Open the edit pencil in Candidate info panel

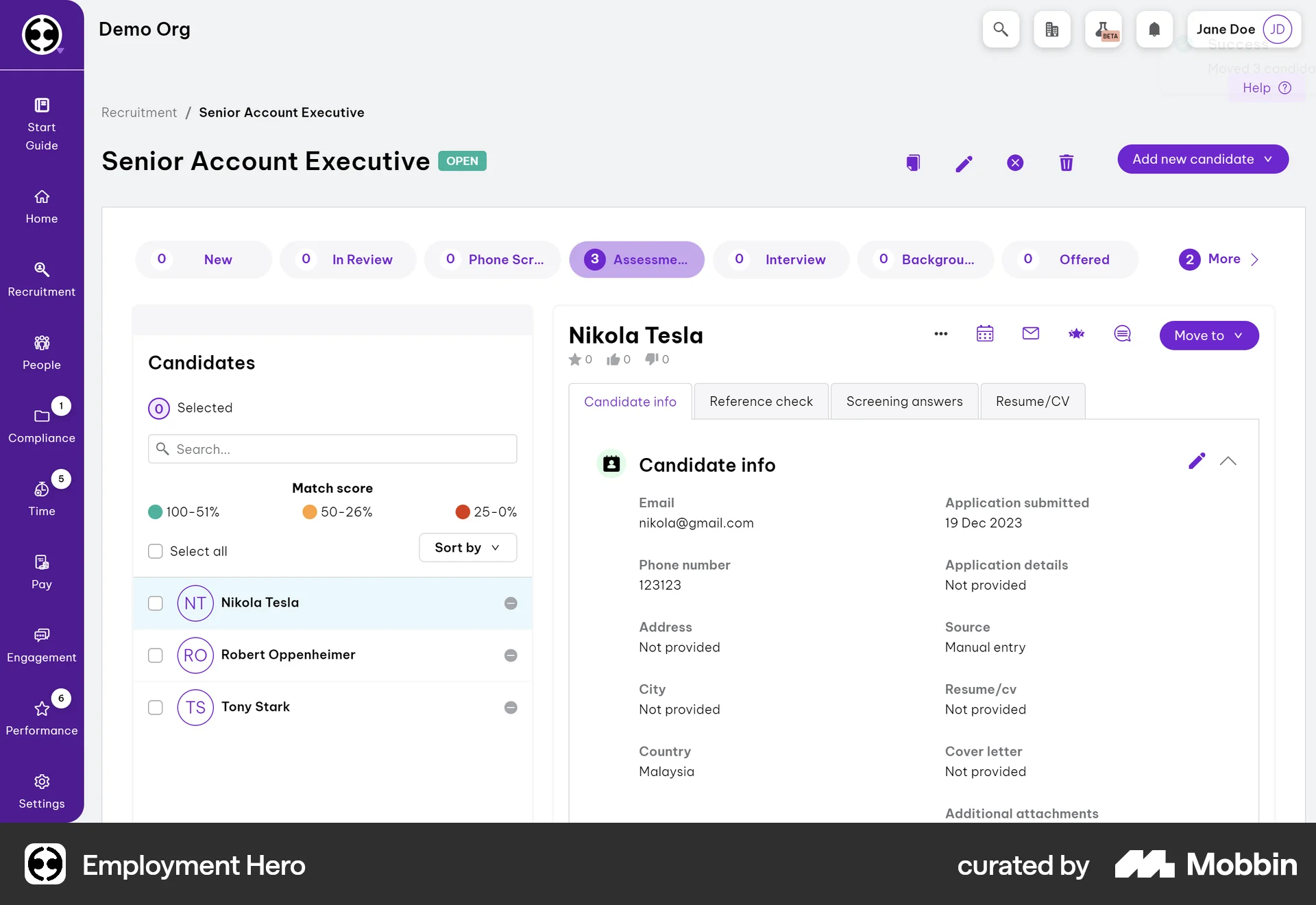tap(1197, 461)
